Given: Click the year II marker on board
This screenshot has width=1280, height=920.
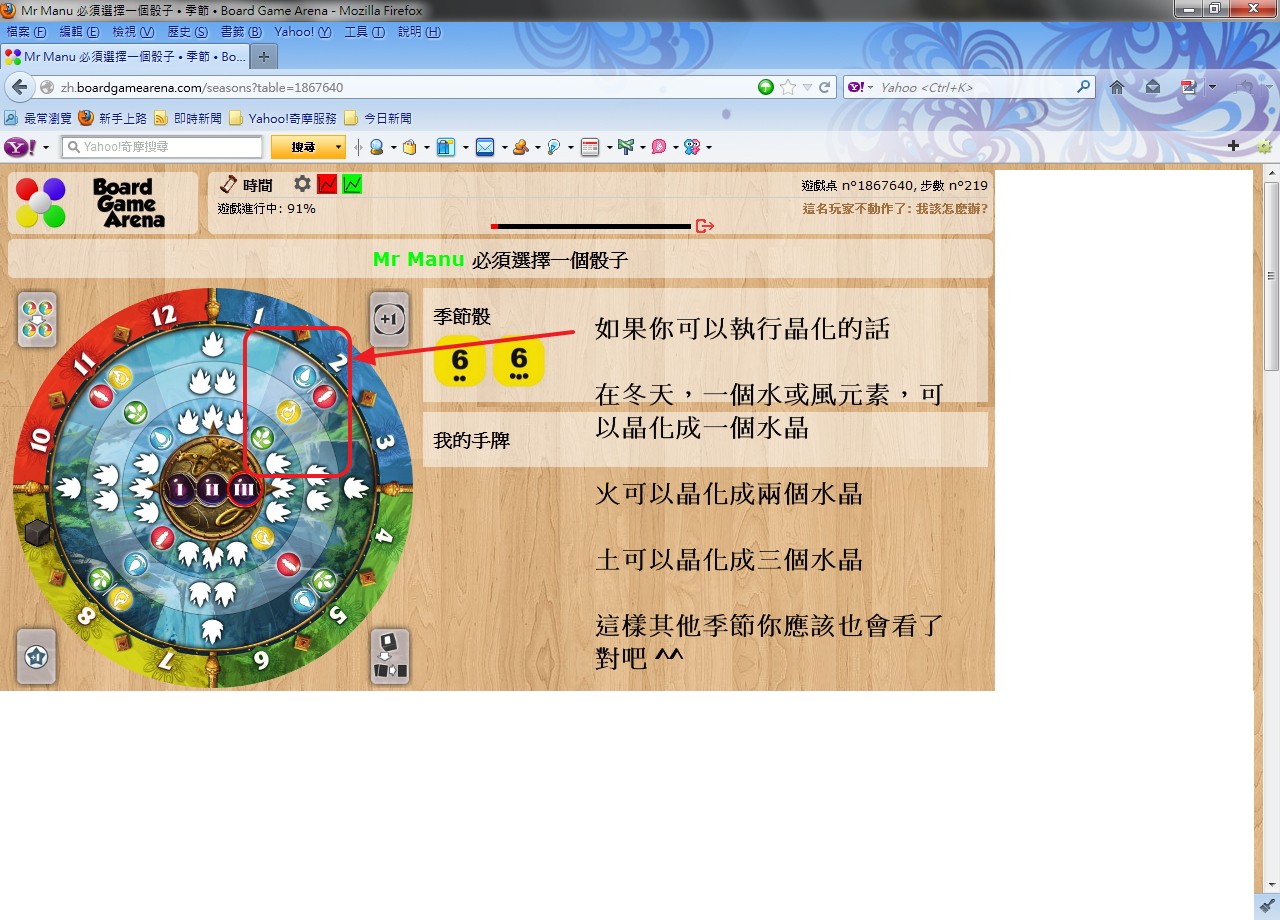Looking at the screenshot, I should [x=212, y=489].
